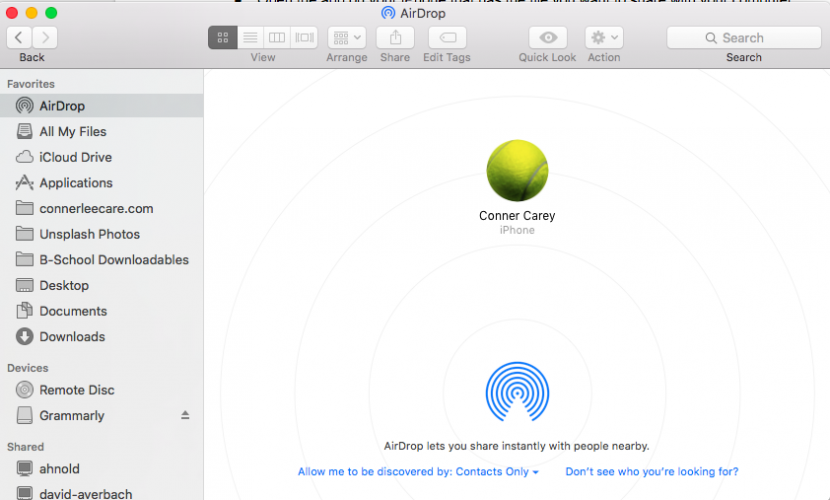Select shared computer david-averbach
830x500 pixels.
(102, 494)
